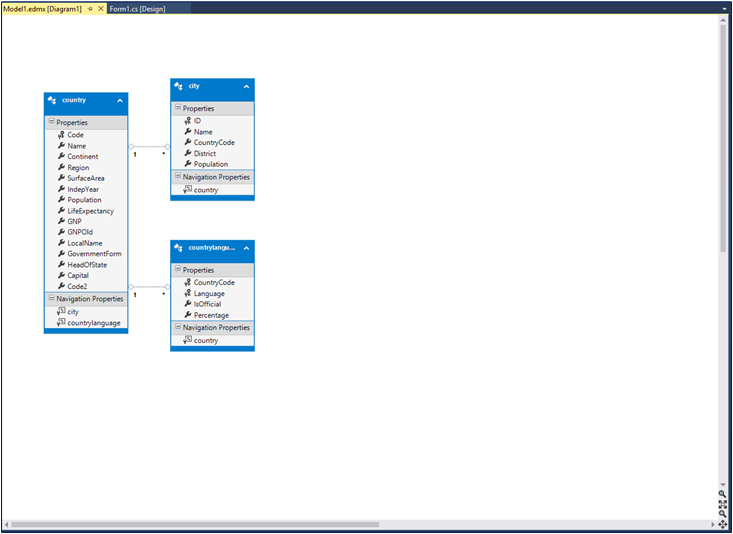Click the Zoom Out magnifier icon
This screenshot has height=534, width=733.
722,513
